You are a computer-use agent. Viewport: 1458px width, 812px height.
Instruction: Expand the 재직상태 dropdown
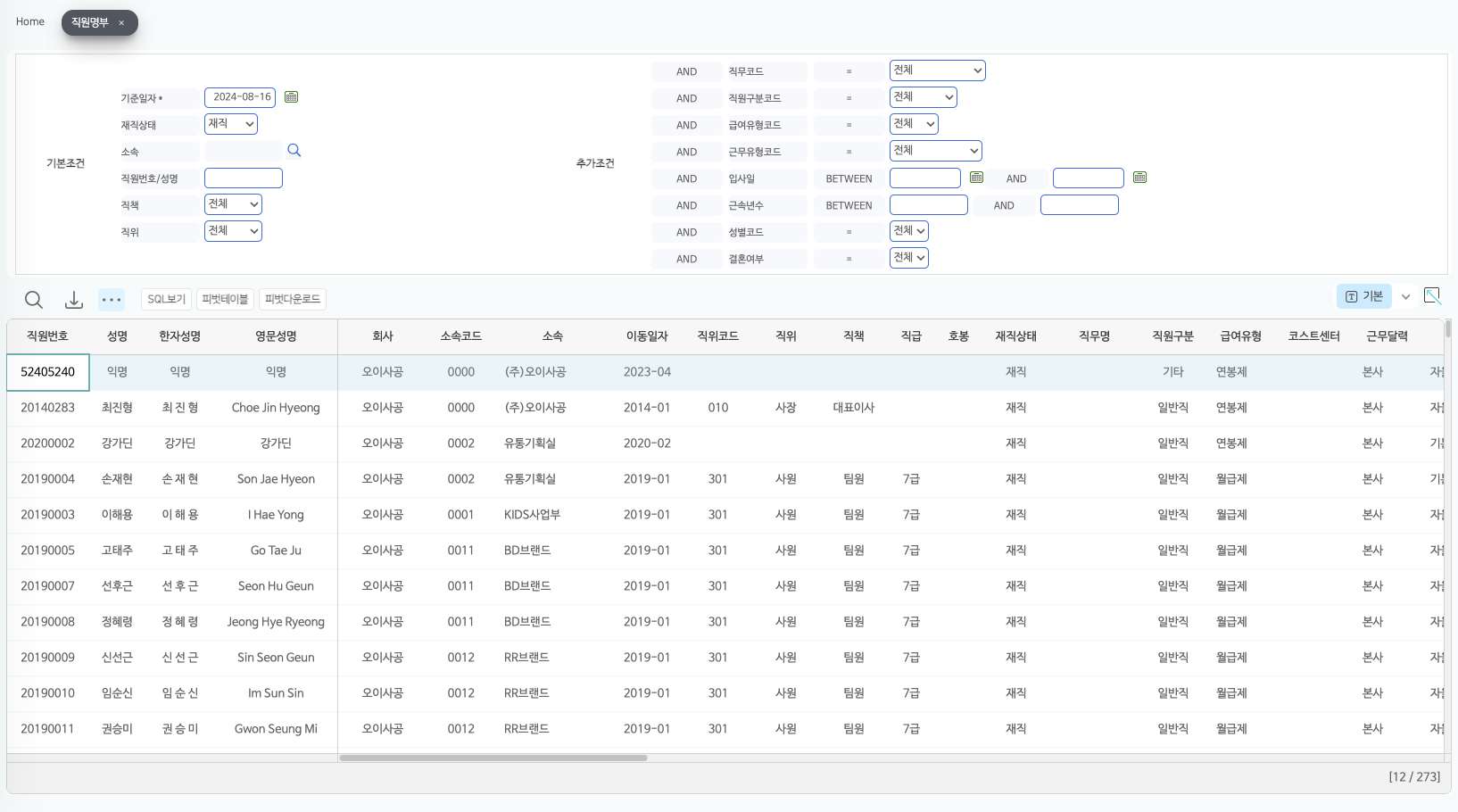point(231,124)
